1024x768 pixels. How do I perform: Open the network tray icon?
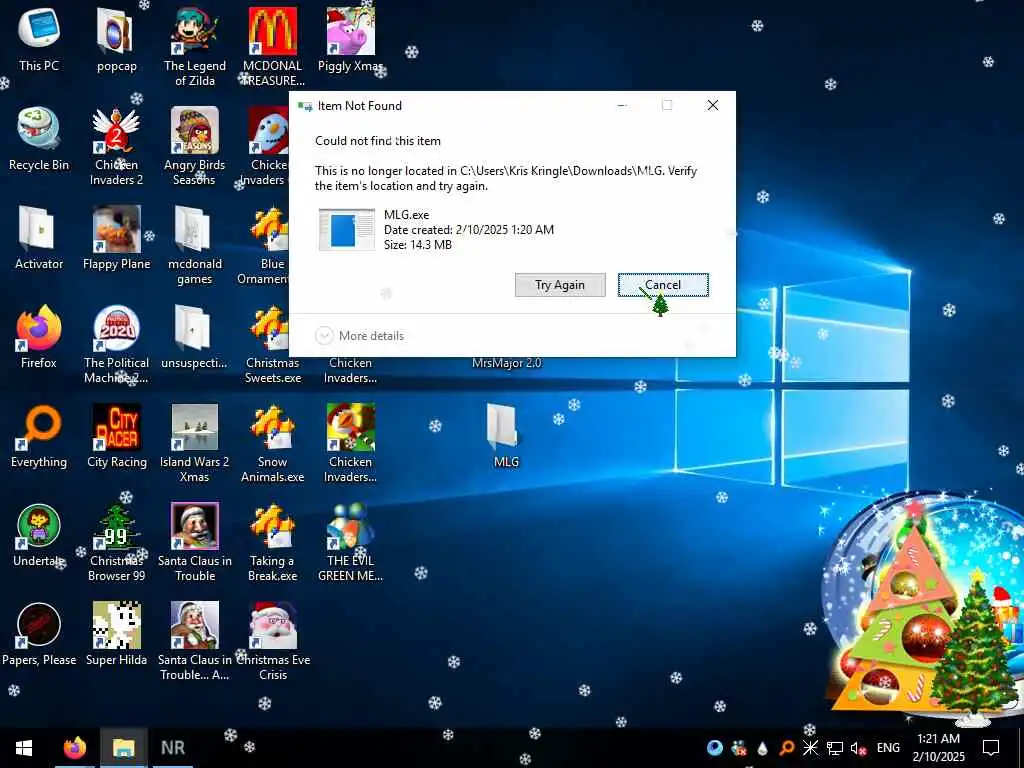tap(835, 748)
